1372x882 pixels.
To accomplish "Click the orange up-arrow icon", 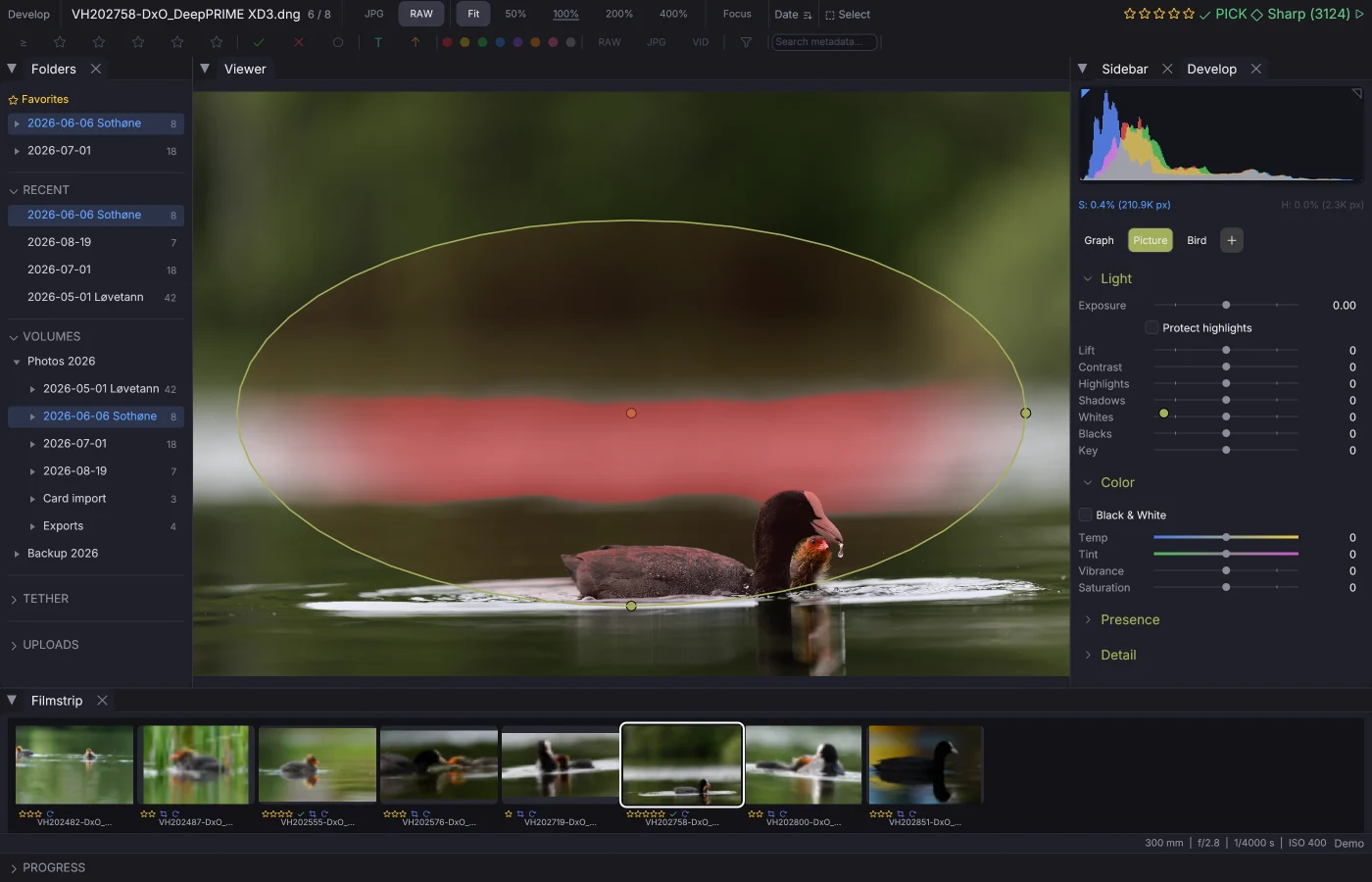I will coord(416,42).
